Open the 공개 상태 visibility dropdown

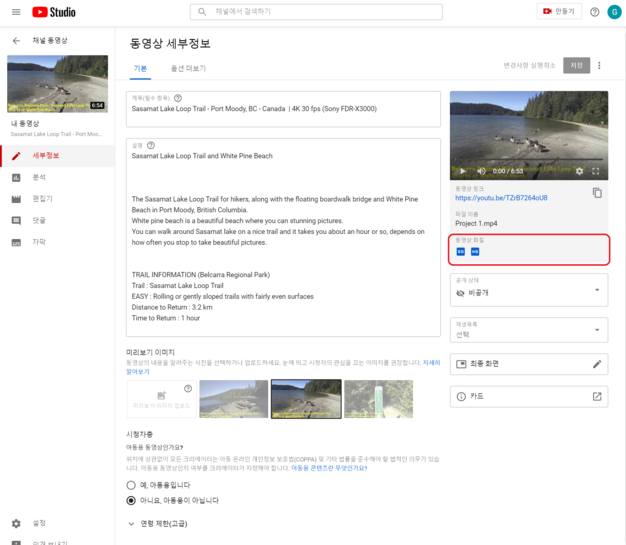coord(528,291)
